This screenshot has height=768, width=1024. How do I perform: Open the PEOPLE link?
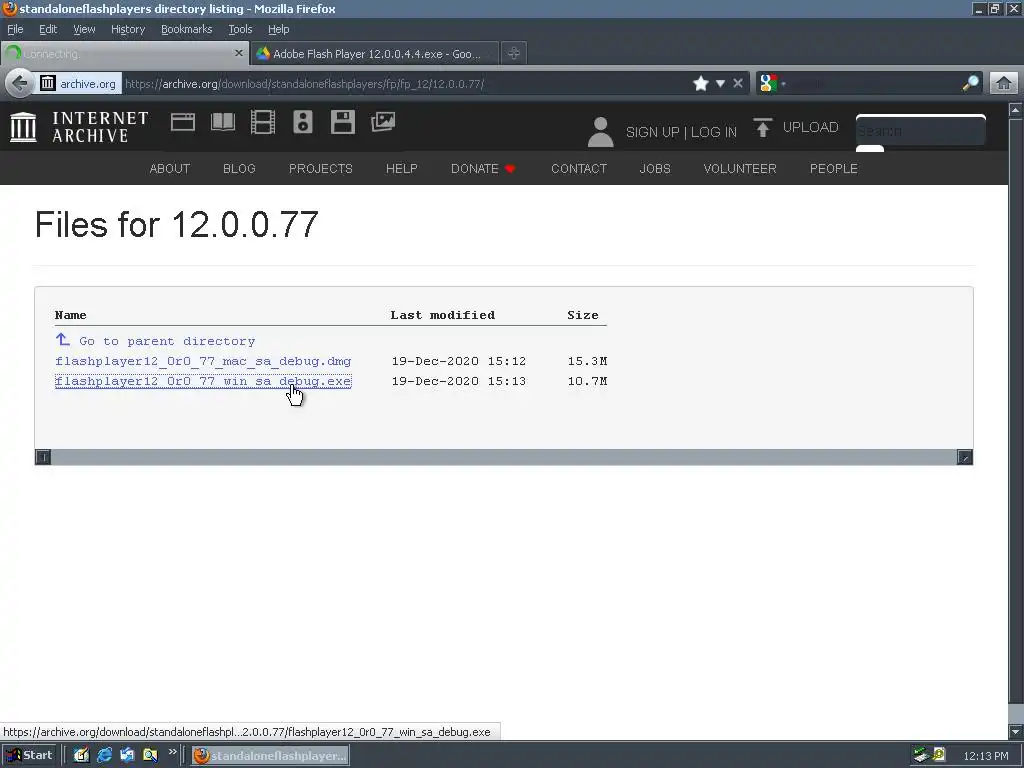833,168
